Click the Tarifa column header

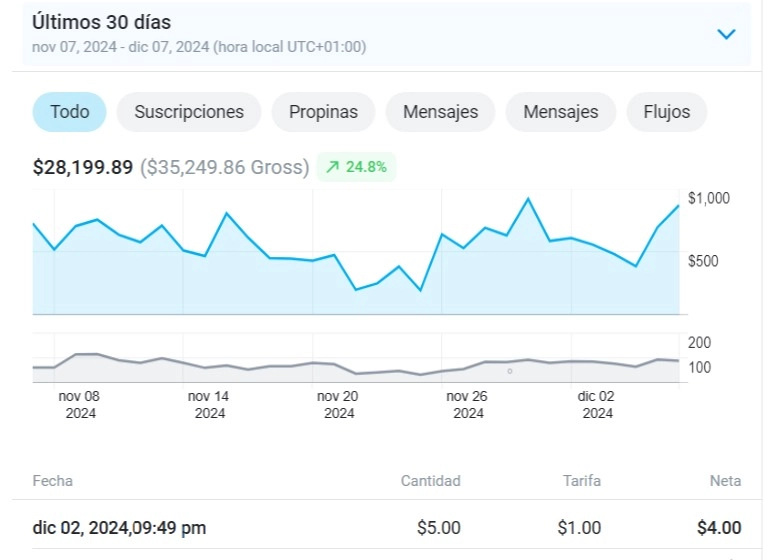click(x=582, y=481)
